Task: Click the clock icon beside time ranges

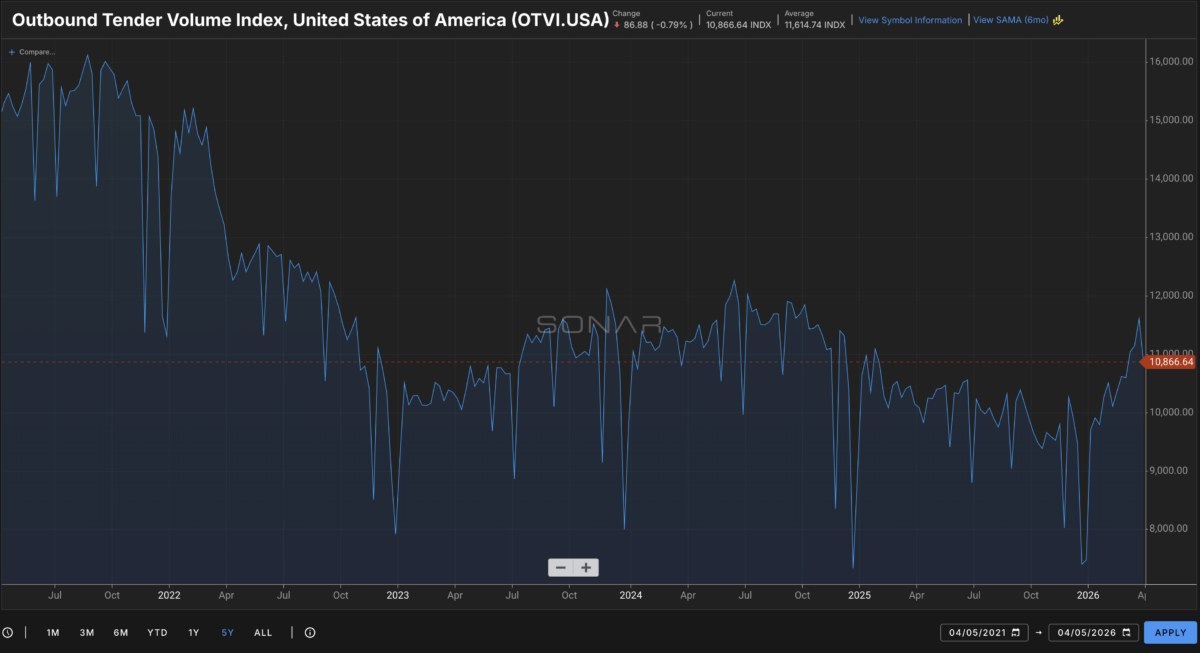Action: tap(8, 633)
